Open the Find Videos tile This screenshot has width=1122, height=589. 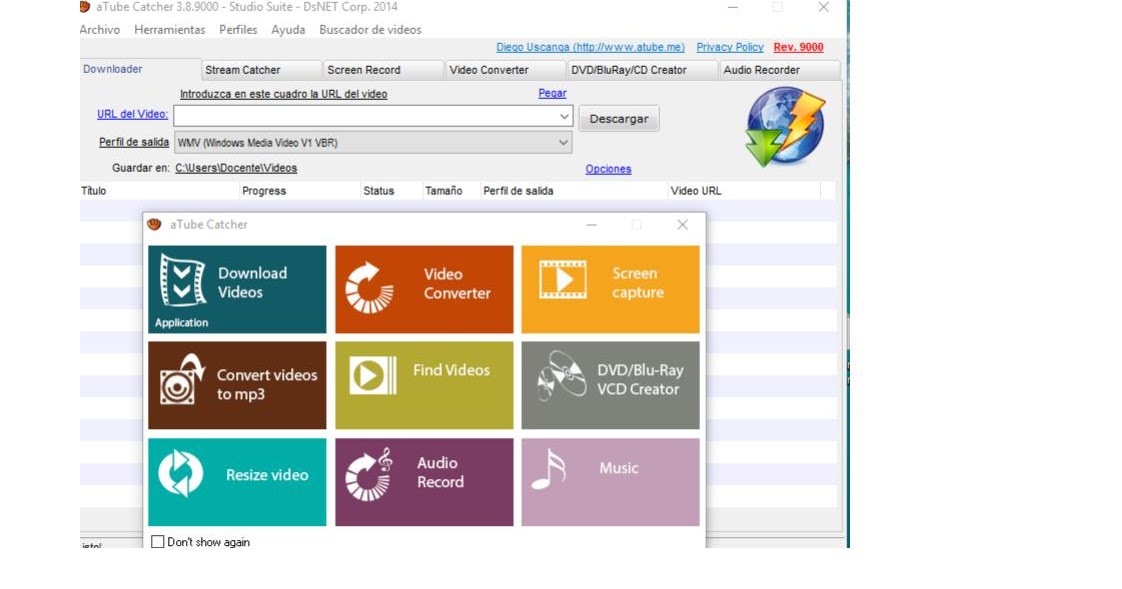tap(424, 385)
